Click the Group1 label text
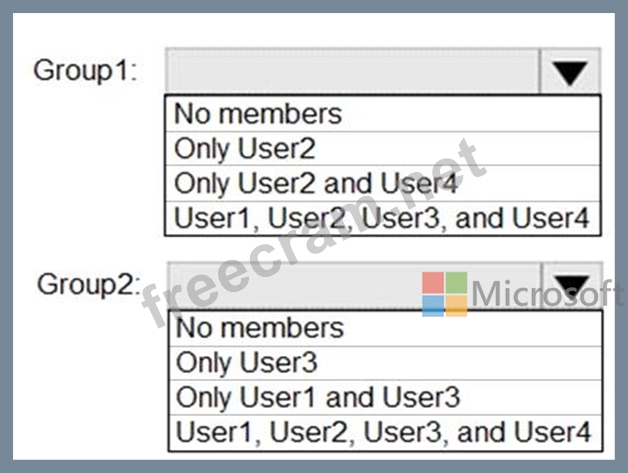This screenshot has height=473, width=628. point(86,71)
